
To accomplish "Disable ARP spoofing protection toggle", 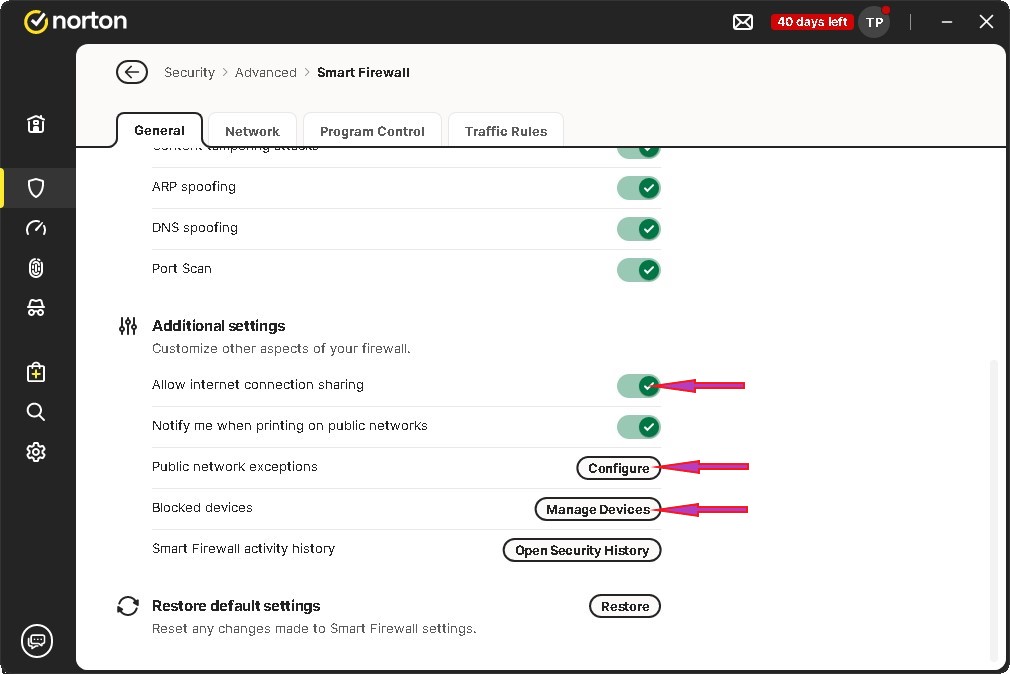I will pos(638,188).
